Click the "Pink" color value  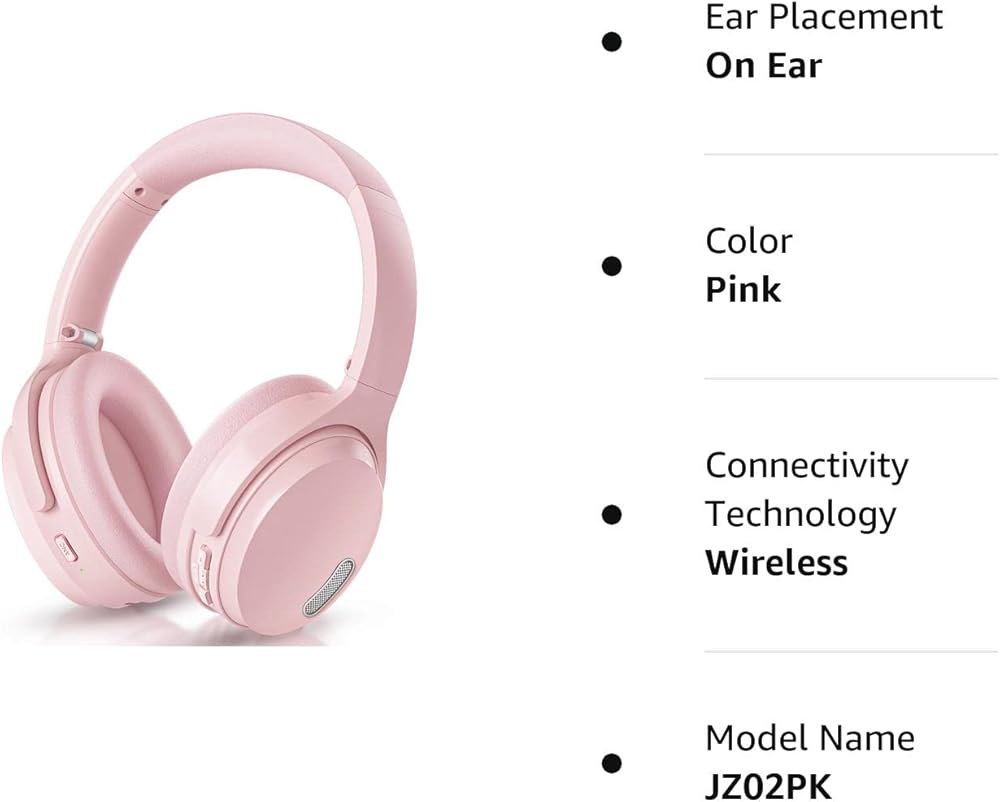click(x=743, y=290)
